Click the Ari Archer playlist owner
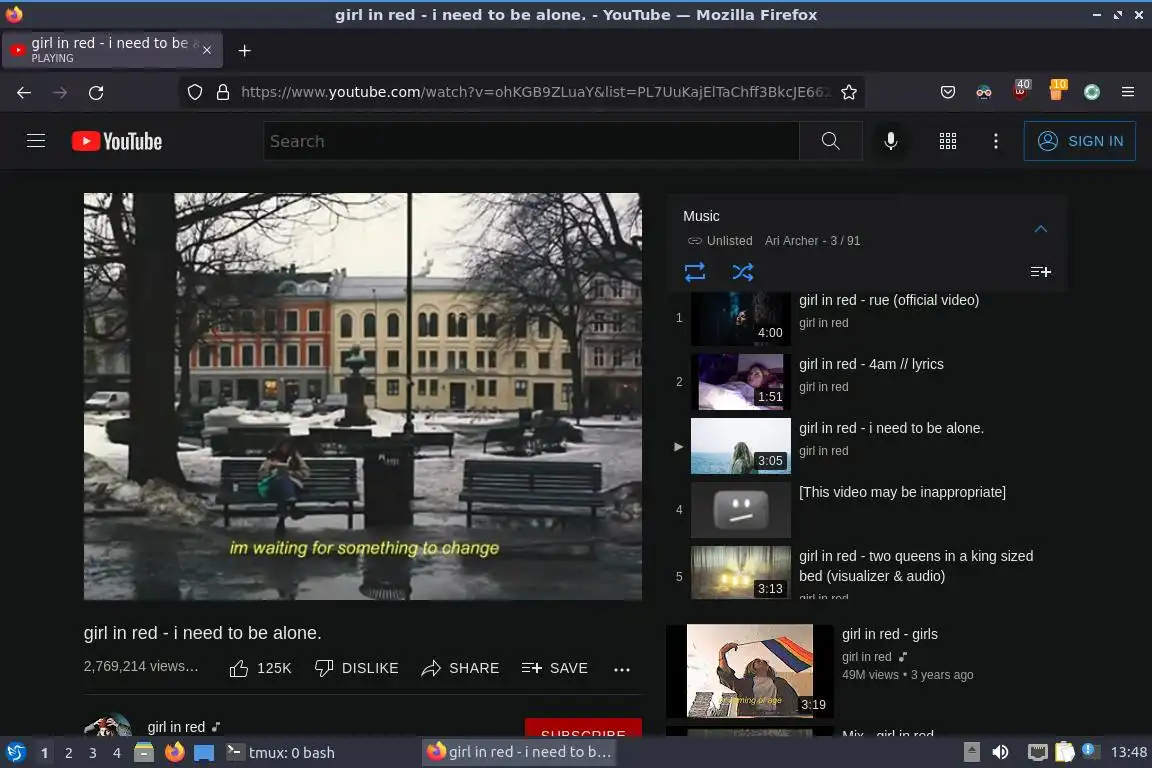This screenshot has height=768, width=1152. point(791,240)
